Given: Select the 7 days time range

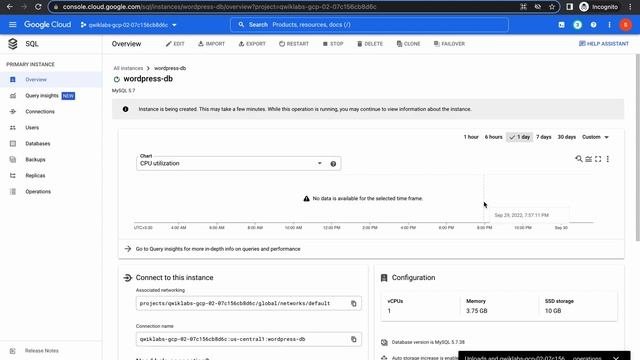Looking at the screenshot, I should point(543,137).
